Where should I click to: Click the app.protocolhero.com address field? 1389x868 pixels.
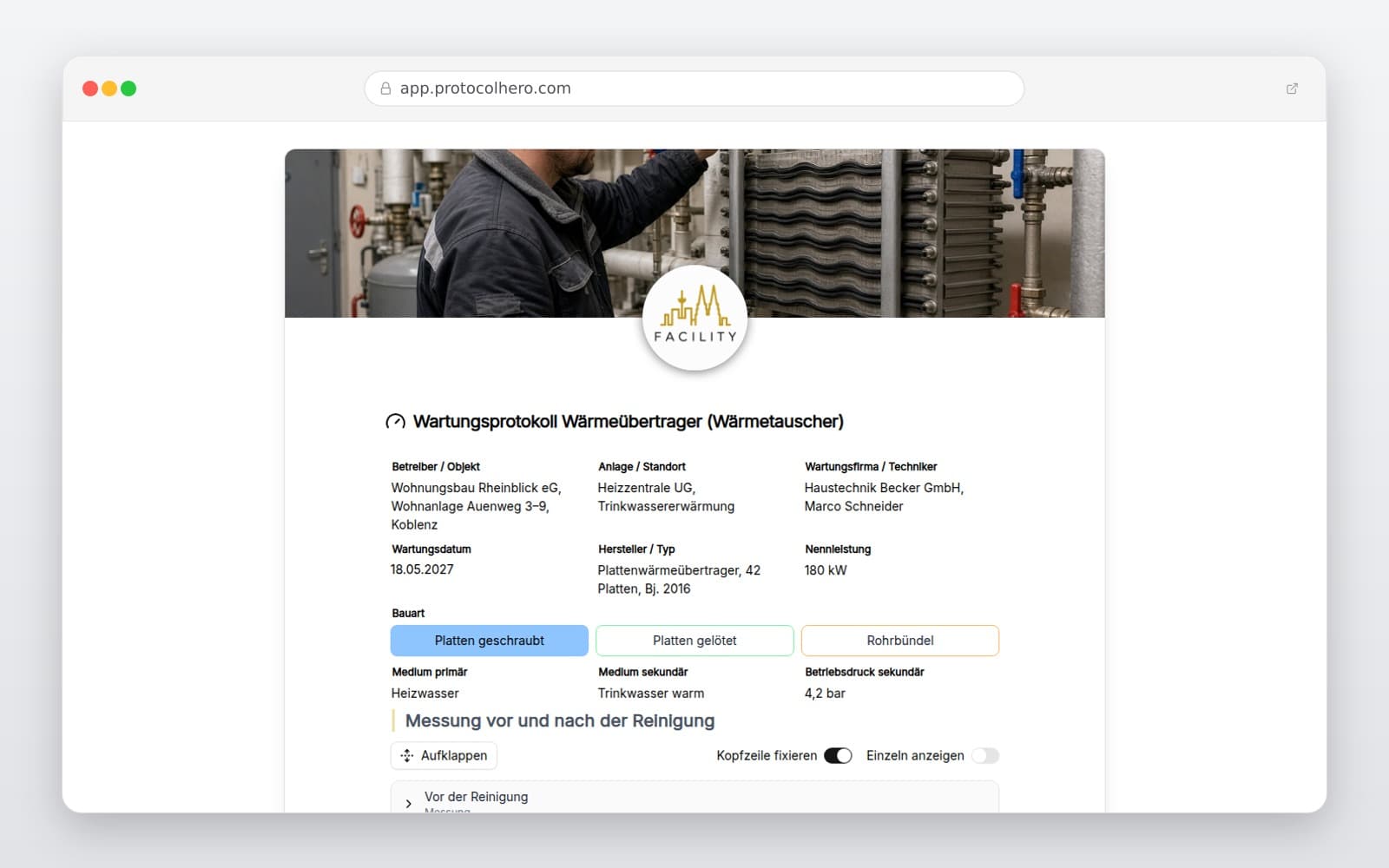point(694,89)
